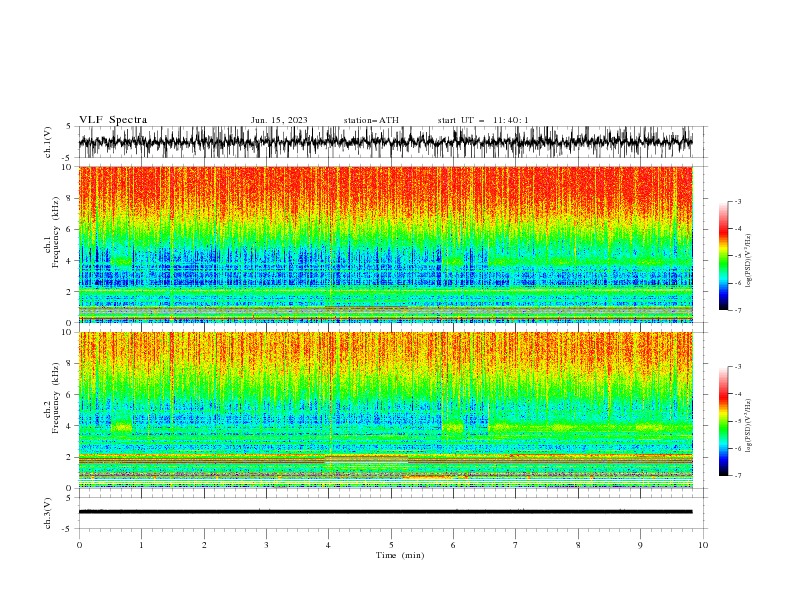Select the upper colorbar's log(PSD)(V²/Hz) label

click(x=748, y=261)
